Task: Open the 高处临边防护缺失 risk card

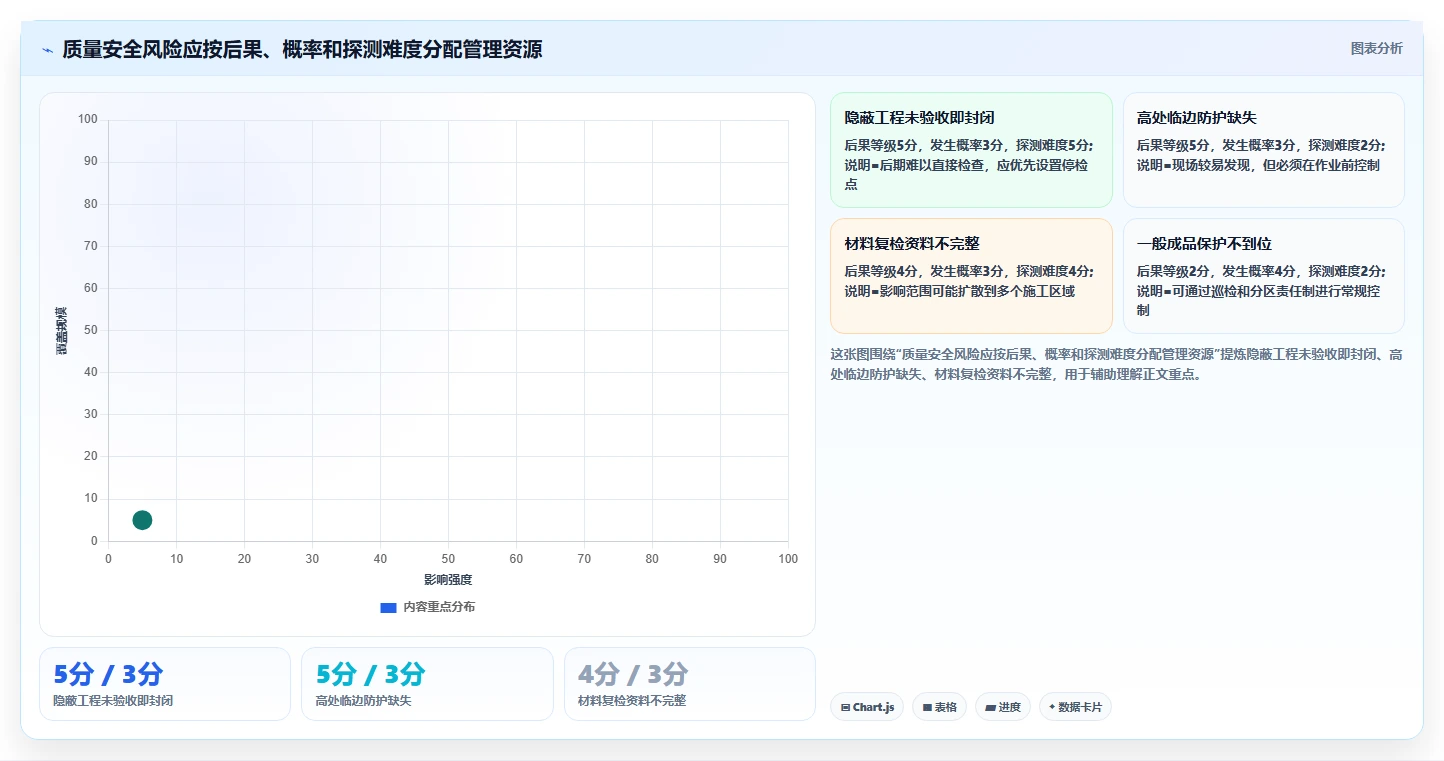Action: click(x=1264, y=150)
